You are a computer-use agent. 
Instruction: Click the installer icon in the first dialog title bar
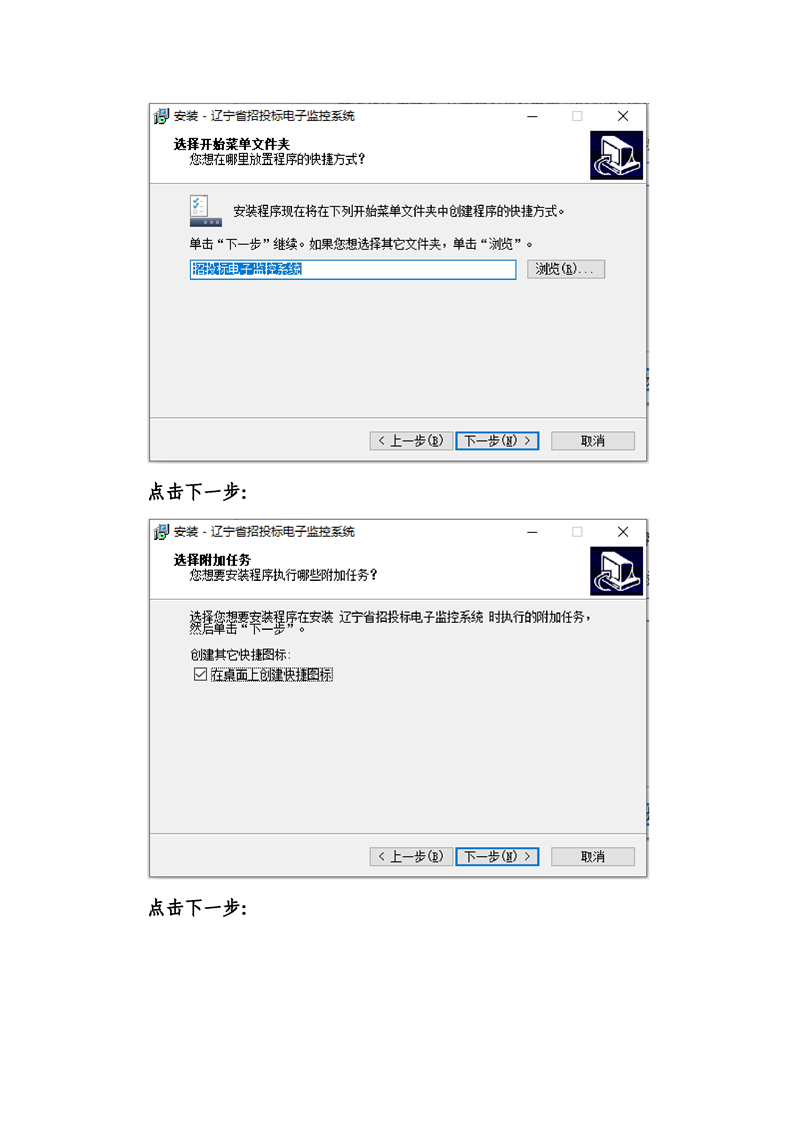point(161,116)
